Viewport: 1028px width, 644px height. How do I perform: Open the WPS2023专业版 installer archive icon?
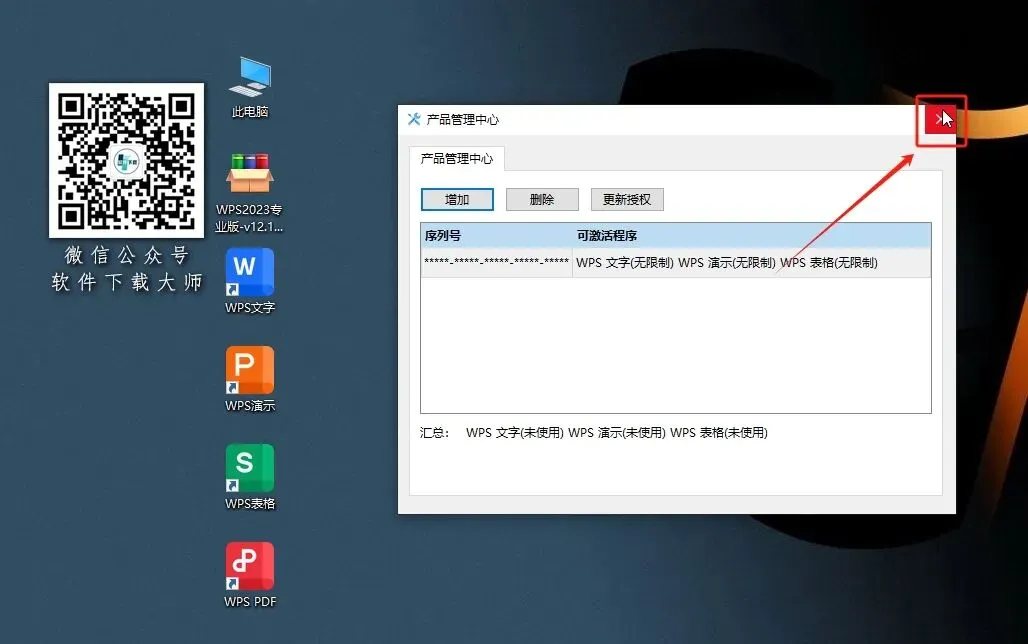tap(250, 193)
